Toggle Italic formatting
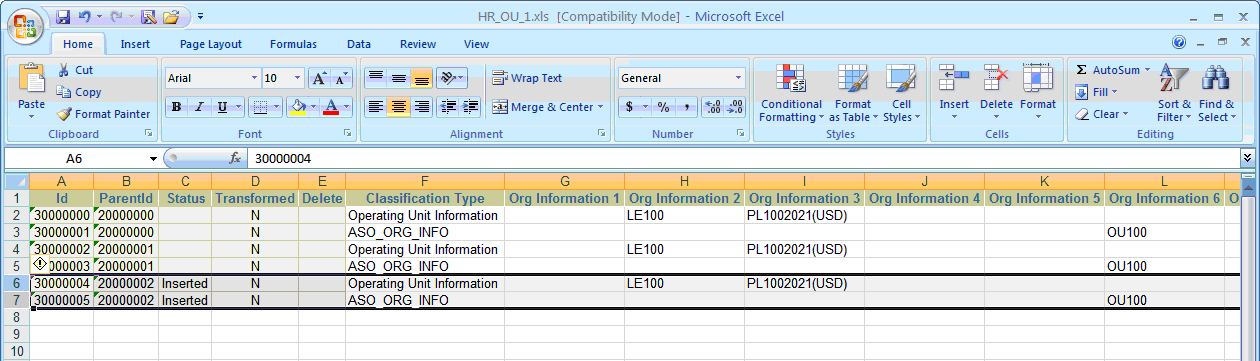 point(198,107)
